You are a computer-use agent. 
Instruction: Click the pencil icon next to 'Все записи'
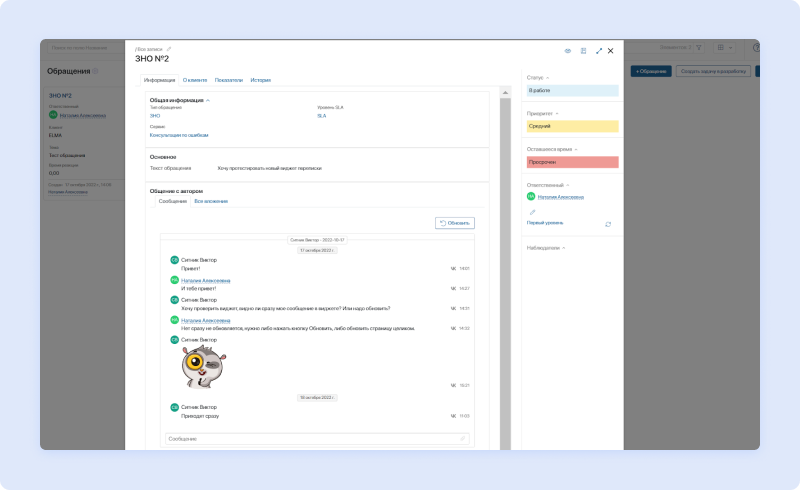(169, 48)
